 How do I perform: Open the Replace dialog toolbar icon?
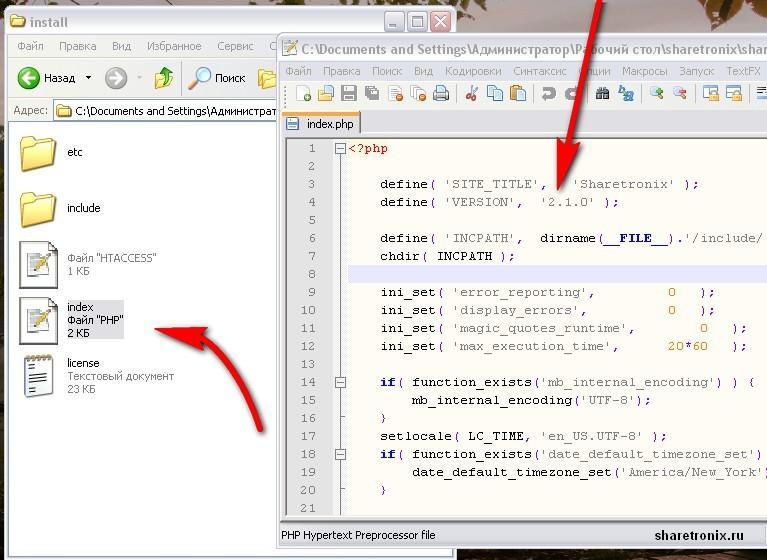(x=626, y=93)
